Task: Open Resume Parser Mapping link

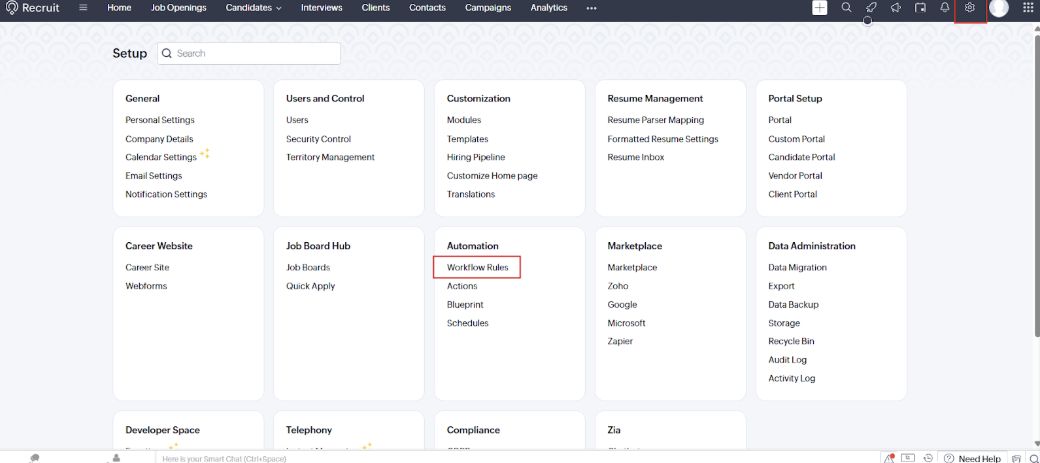Action: (x=655, y=120)
